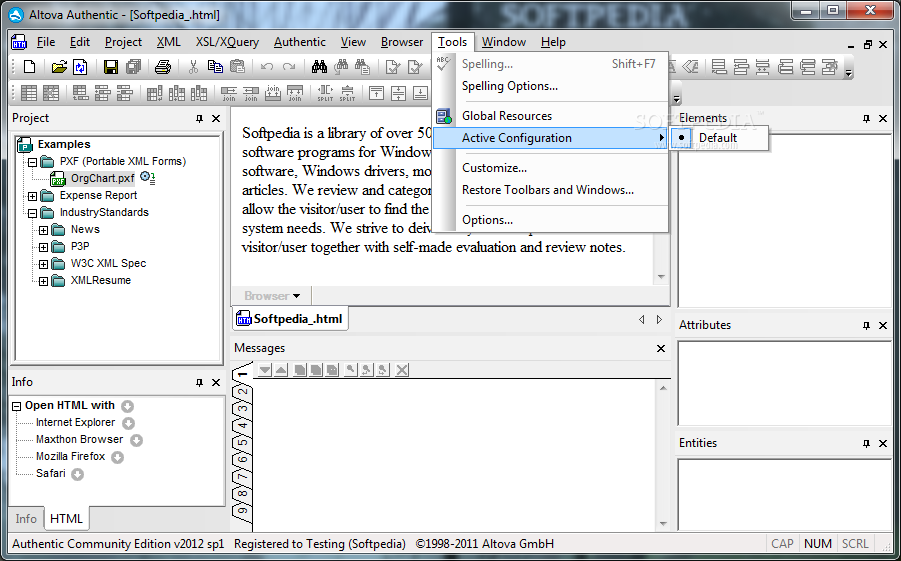Open the File menu
The height and width of the screenshot is (561, 901).
point(45,42)
